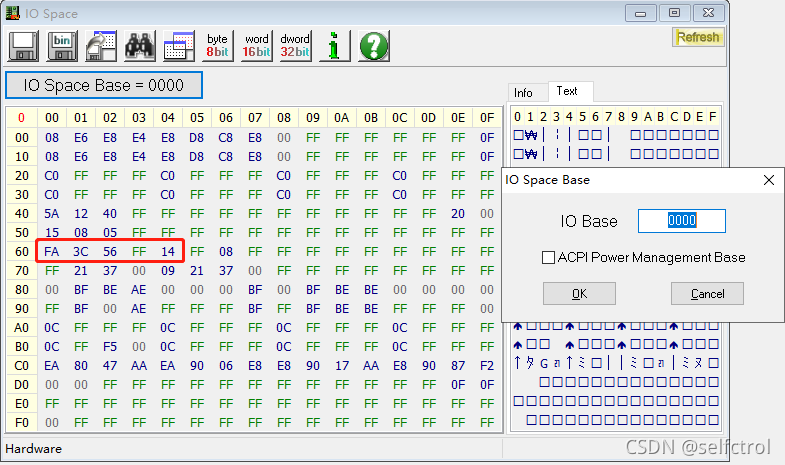Viewport: 785px width, 465px height.
Task: Click the Save as binary file icon
Action: point(62,46)
